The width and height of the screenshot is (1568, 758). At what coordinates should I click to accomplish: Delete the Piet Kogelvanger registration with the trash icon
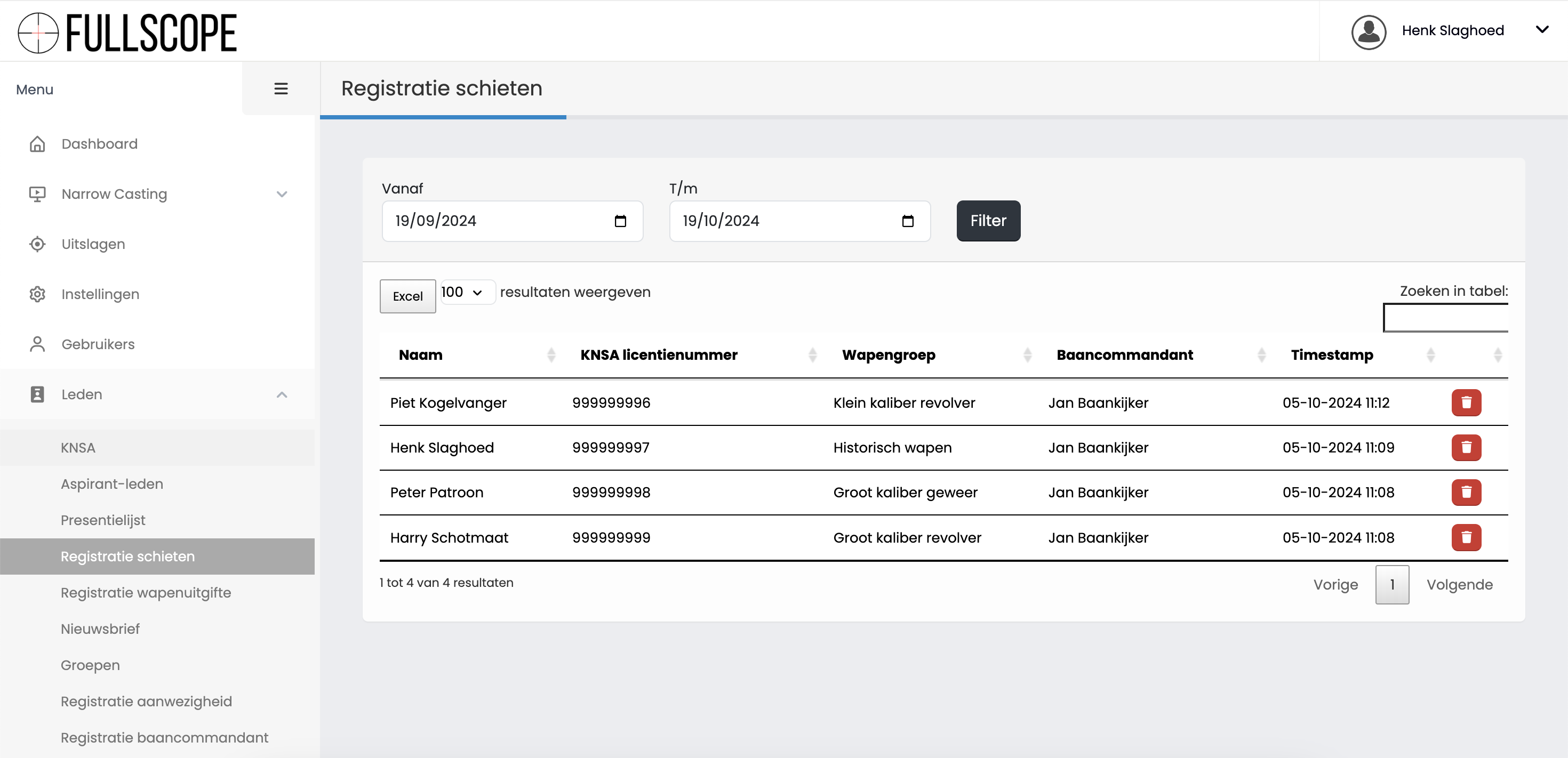pos(1466,402)
